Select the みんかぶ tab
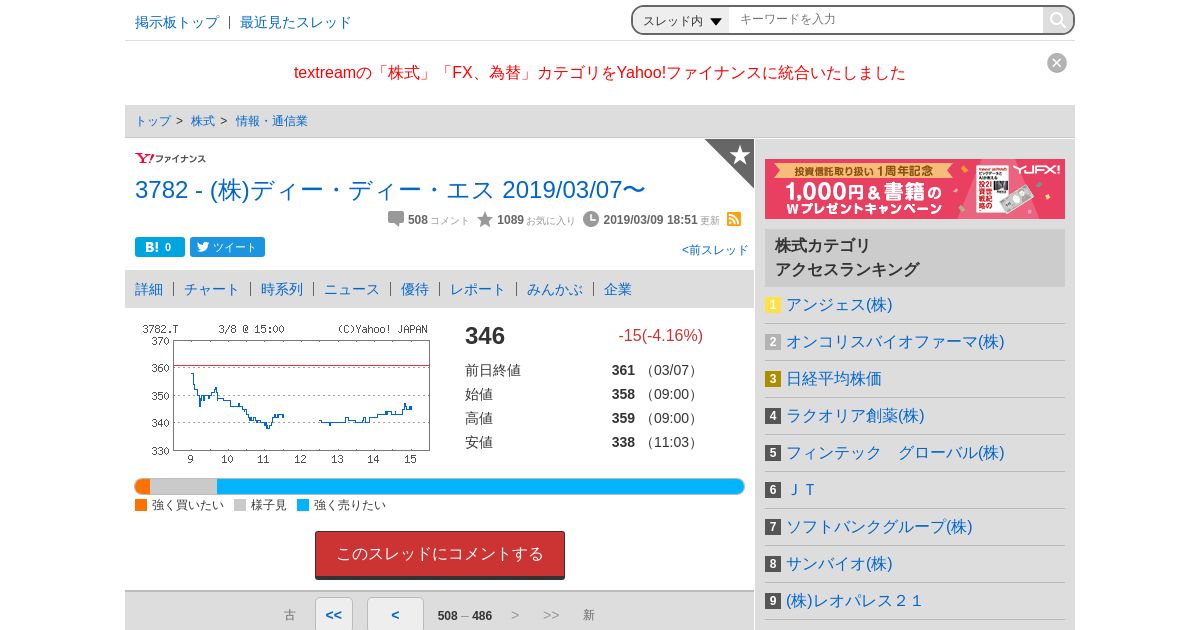Image resolution: width=1200 pixels, height=630 pixels. [555, 289]
